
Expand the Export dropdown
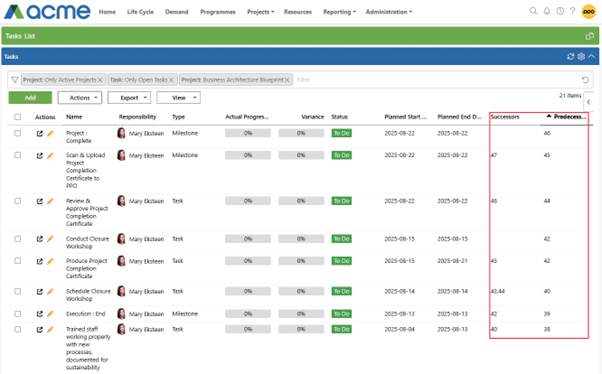point(129,98)
